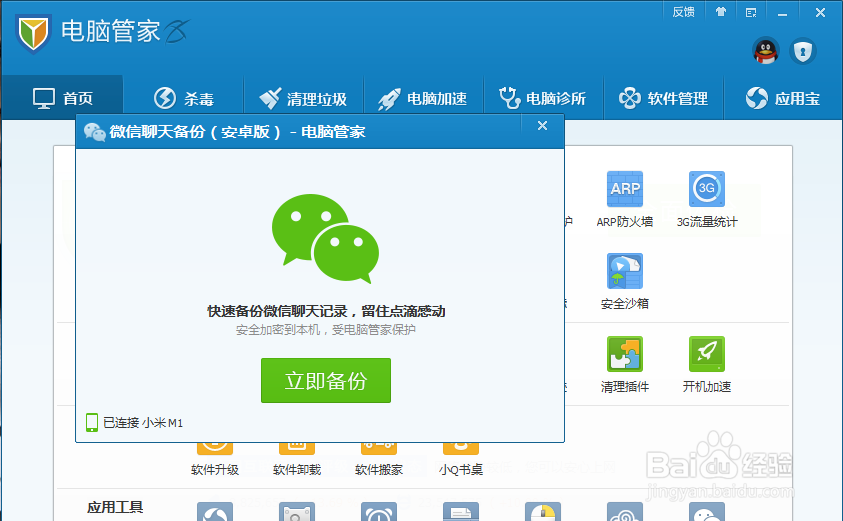The width and height of the screenshot is (843, 521).
Task: Click the 应用工具 section label
Action: (115, 507)
